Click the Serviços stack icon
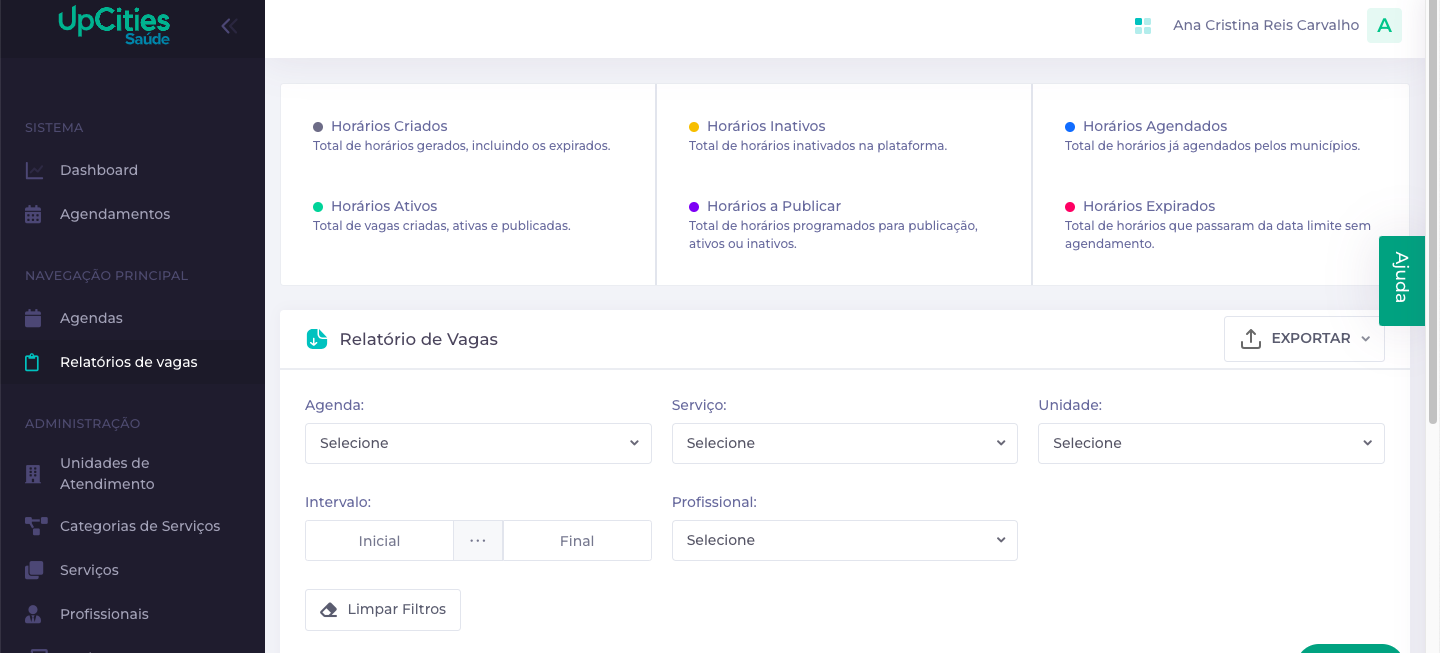Image resolution: width=1440 pixels, height=653 pixels. (34, 570)
